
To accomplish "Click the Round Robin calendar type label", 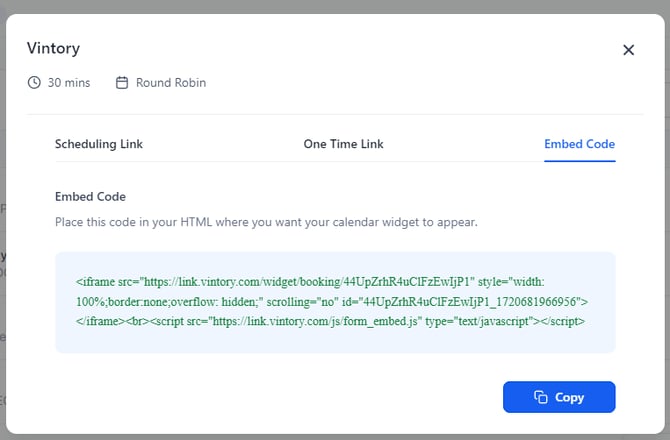I will click(171, 82).
